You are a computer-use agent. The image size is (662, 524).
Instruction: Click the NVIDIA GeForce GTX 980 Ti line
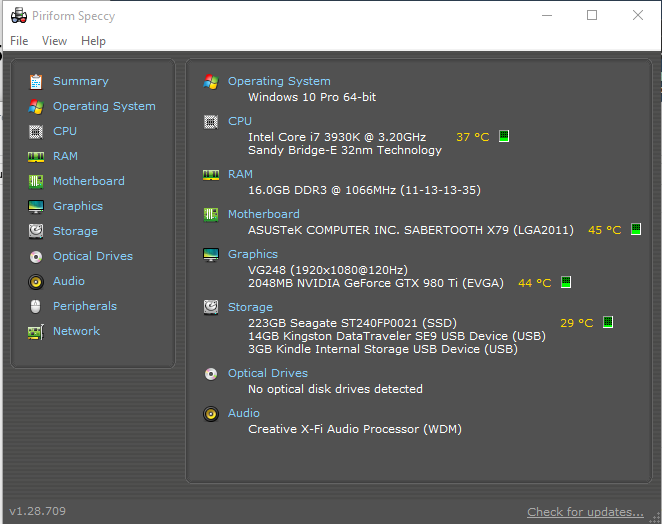point(376,283)
